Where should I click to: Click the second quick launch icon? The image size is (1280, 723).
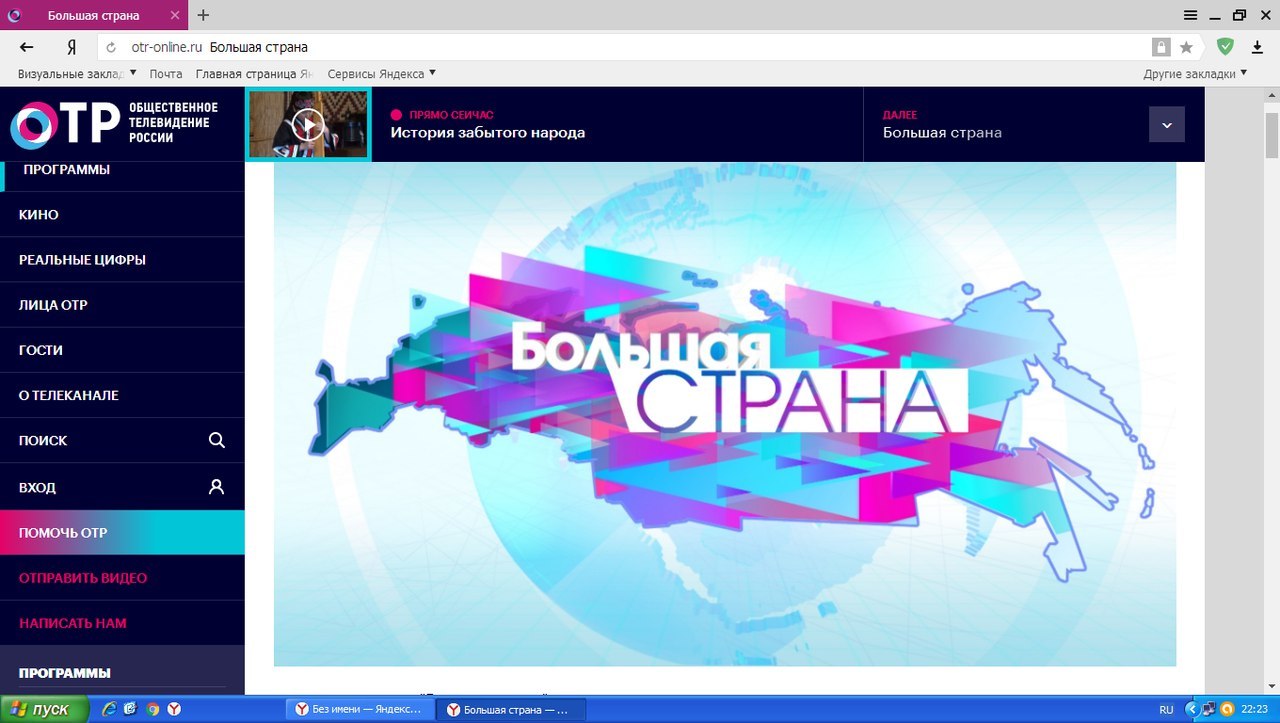(x=131, y=709)
